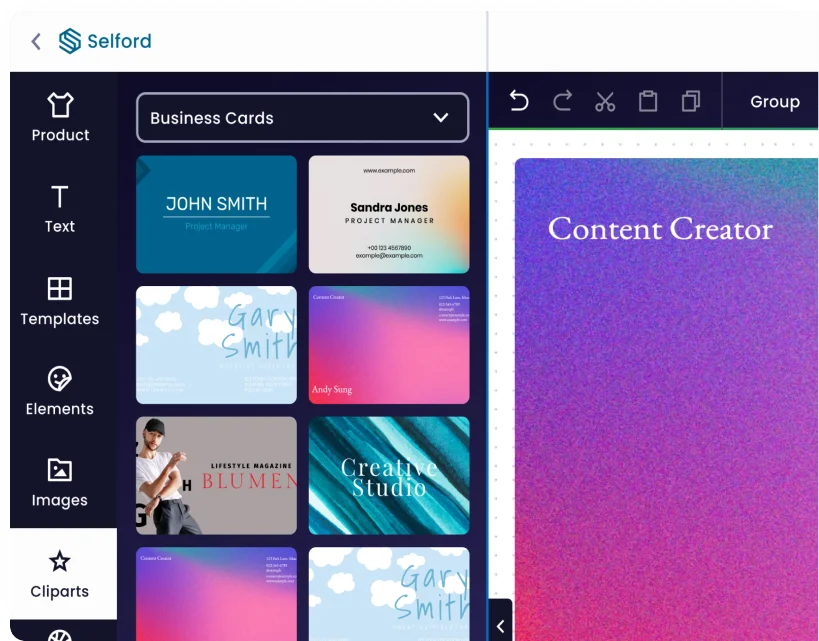Collapse the side panel with arrow toggle

pos(500,626)
